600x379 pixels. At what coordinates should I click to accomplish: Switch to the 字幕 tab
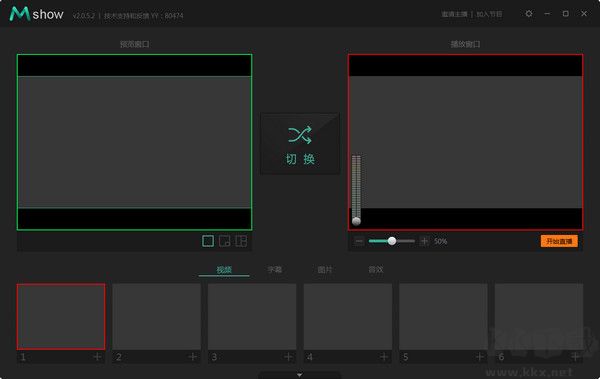[274, 270]
